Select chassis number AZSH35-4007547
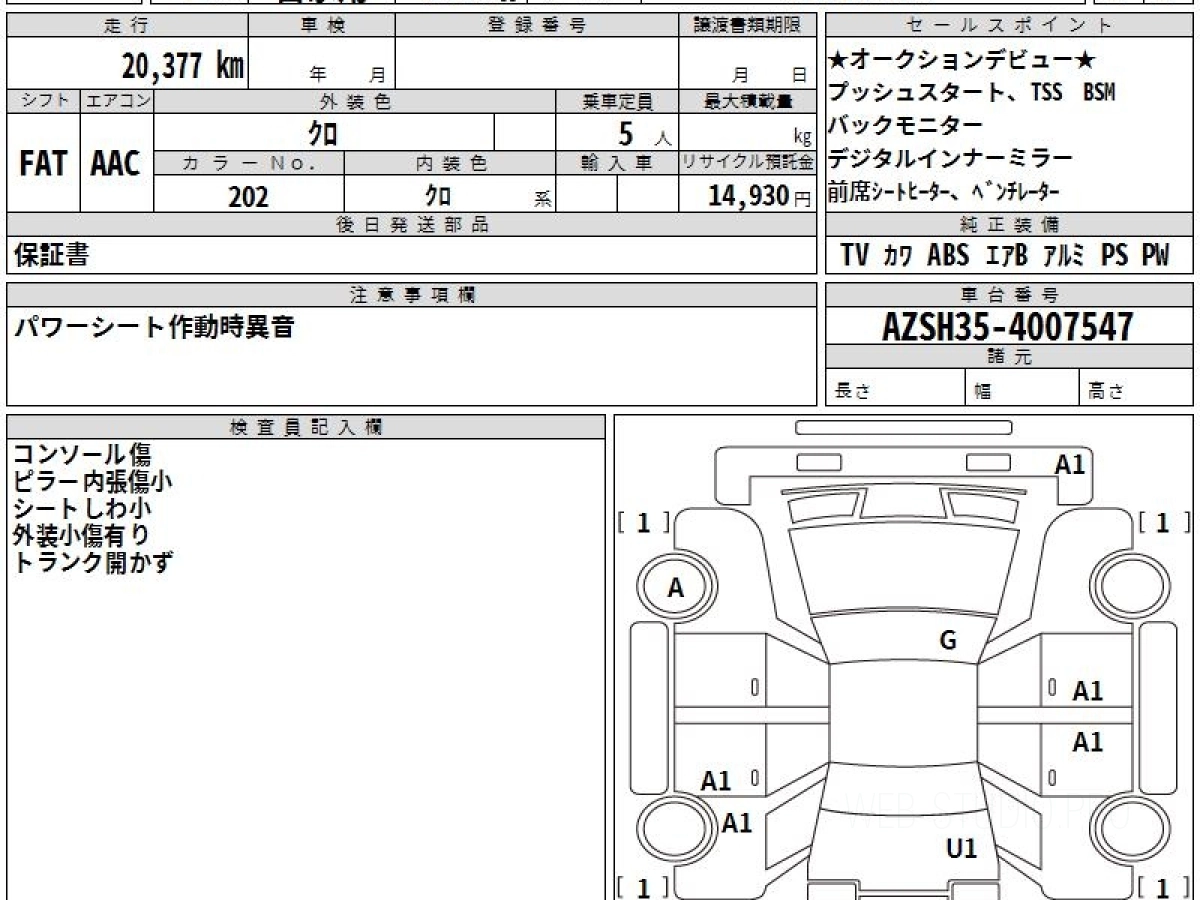The width and height of the screenshot is (1200, 900). 1009,326
